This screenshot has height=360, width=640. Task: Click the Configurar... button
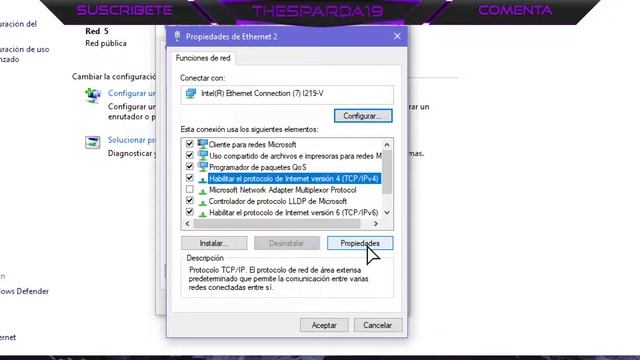363,116
